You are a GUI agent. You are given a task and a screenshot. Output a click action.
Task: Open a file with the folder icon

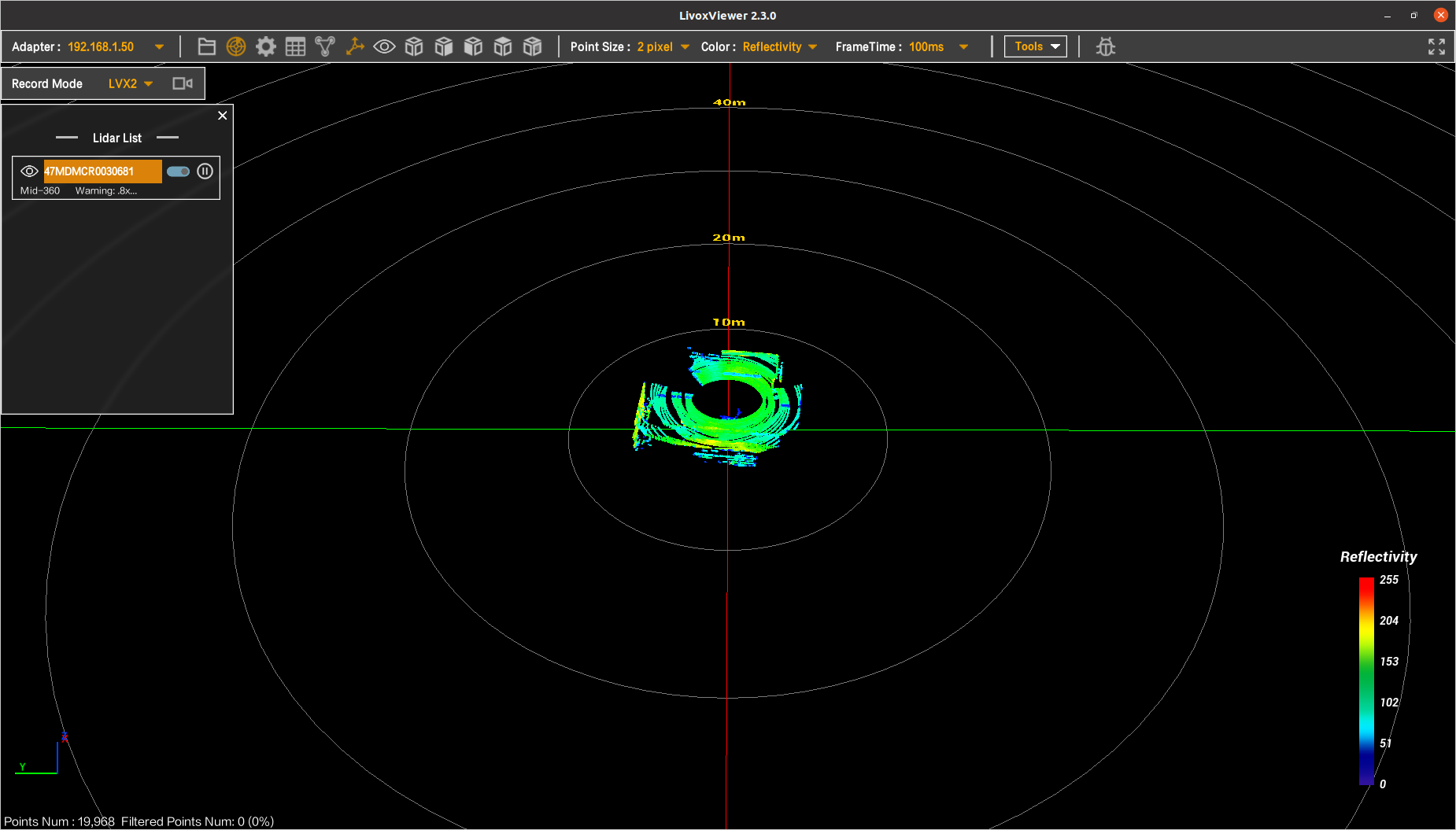pos(206,46)
